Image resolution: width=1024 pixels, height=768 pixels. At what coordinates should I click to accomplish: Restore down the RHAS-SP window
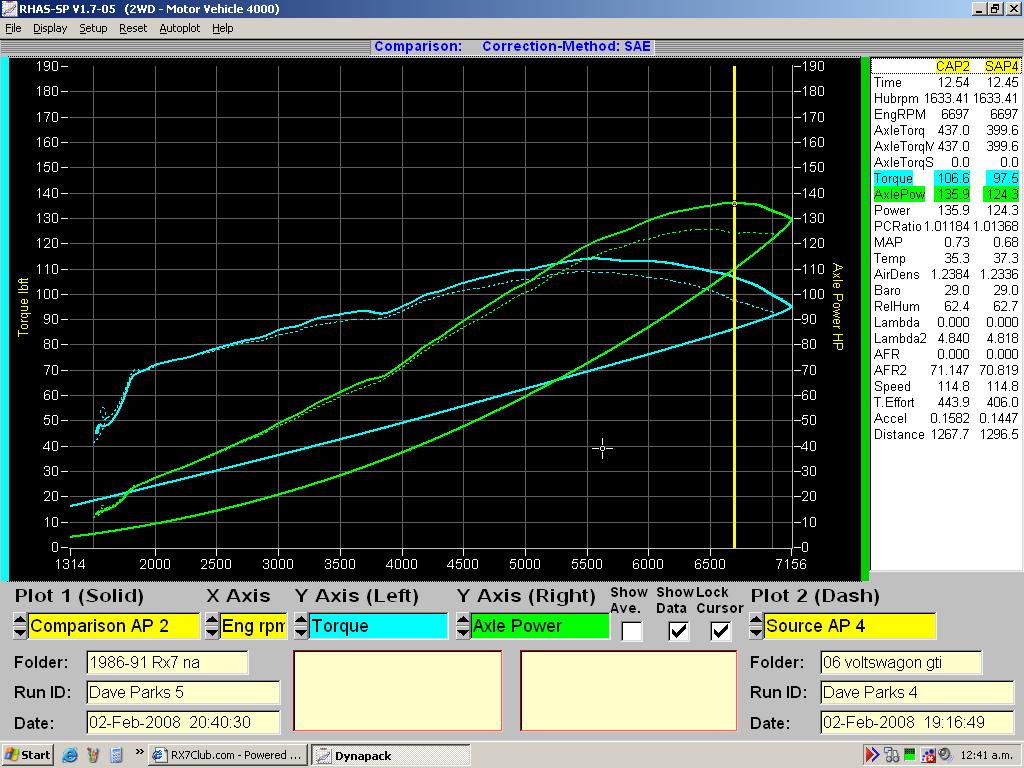pos(995,8)
